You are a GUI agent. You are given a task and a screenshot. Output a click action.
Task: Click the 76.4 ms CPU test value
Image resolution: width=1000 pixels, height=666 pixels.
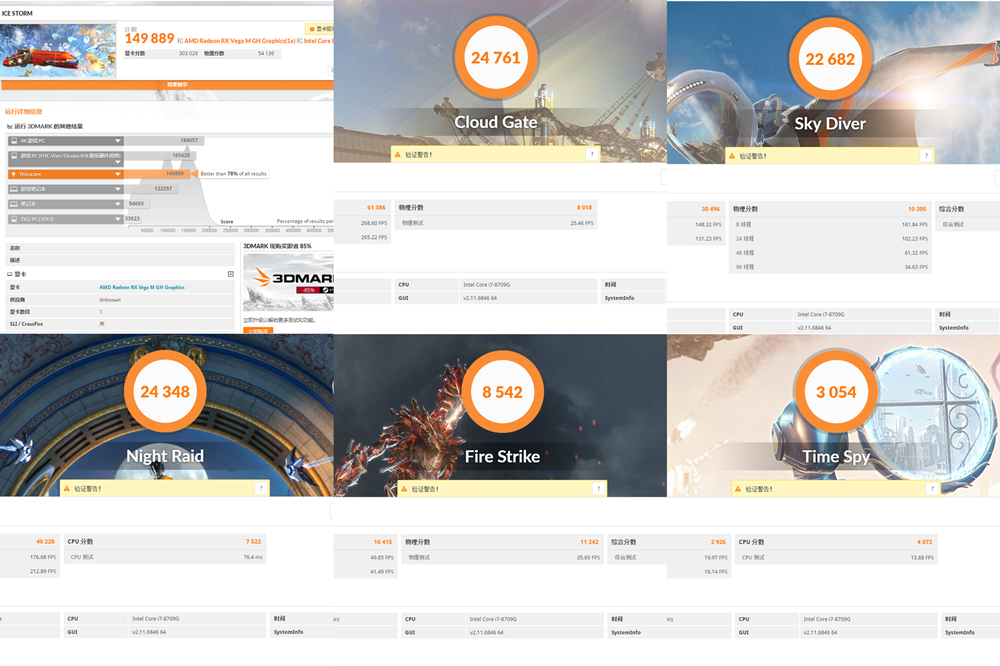[253, 557]
